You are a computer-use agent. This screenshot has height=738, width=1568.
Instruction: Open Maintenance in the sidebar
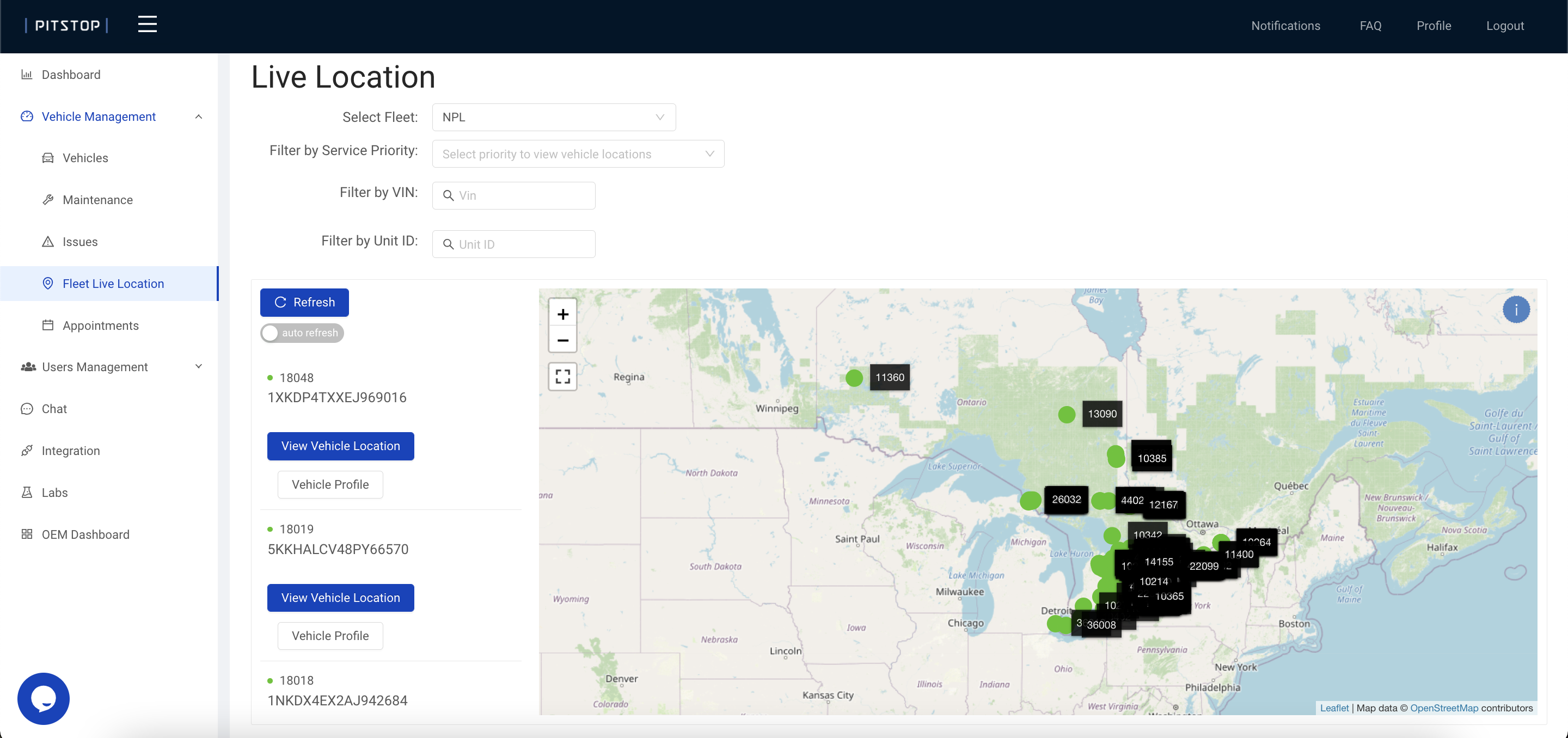[97, 200]
